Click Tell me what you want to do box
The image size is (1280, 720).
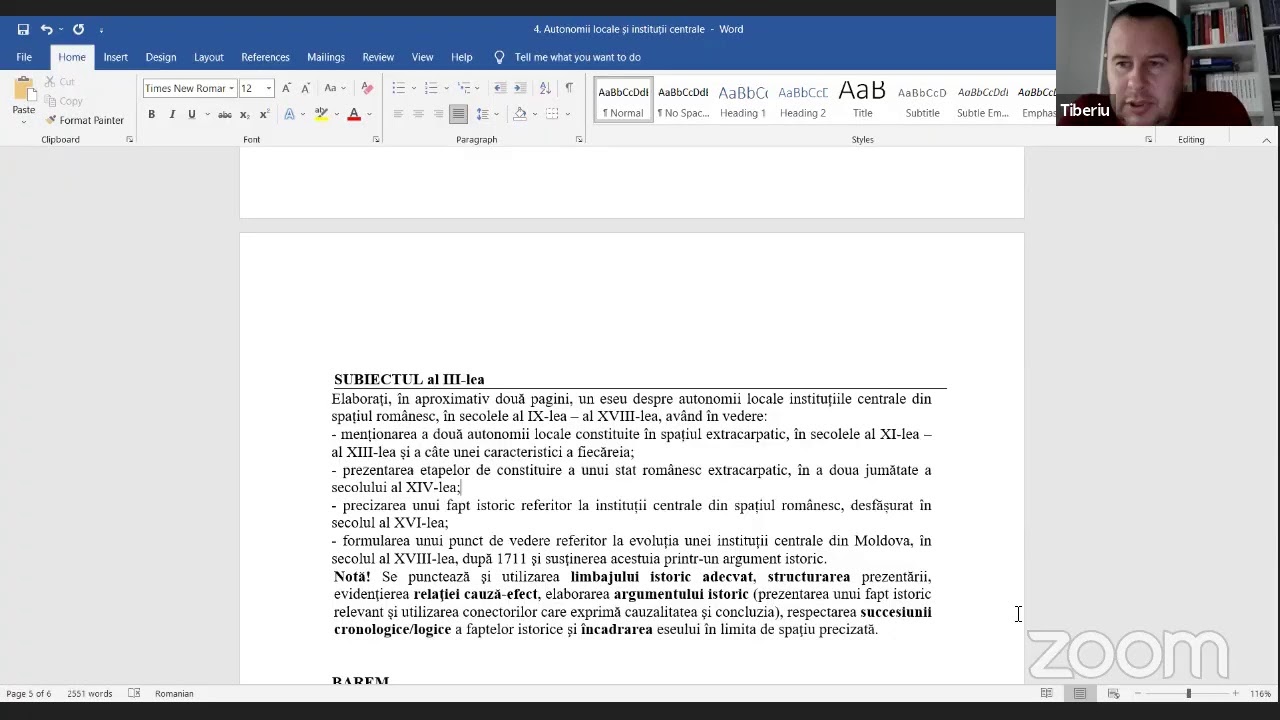(577, 57)
